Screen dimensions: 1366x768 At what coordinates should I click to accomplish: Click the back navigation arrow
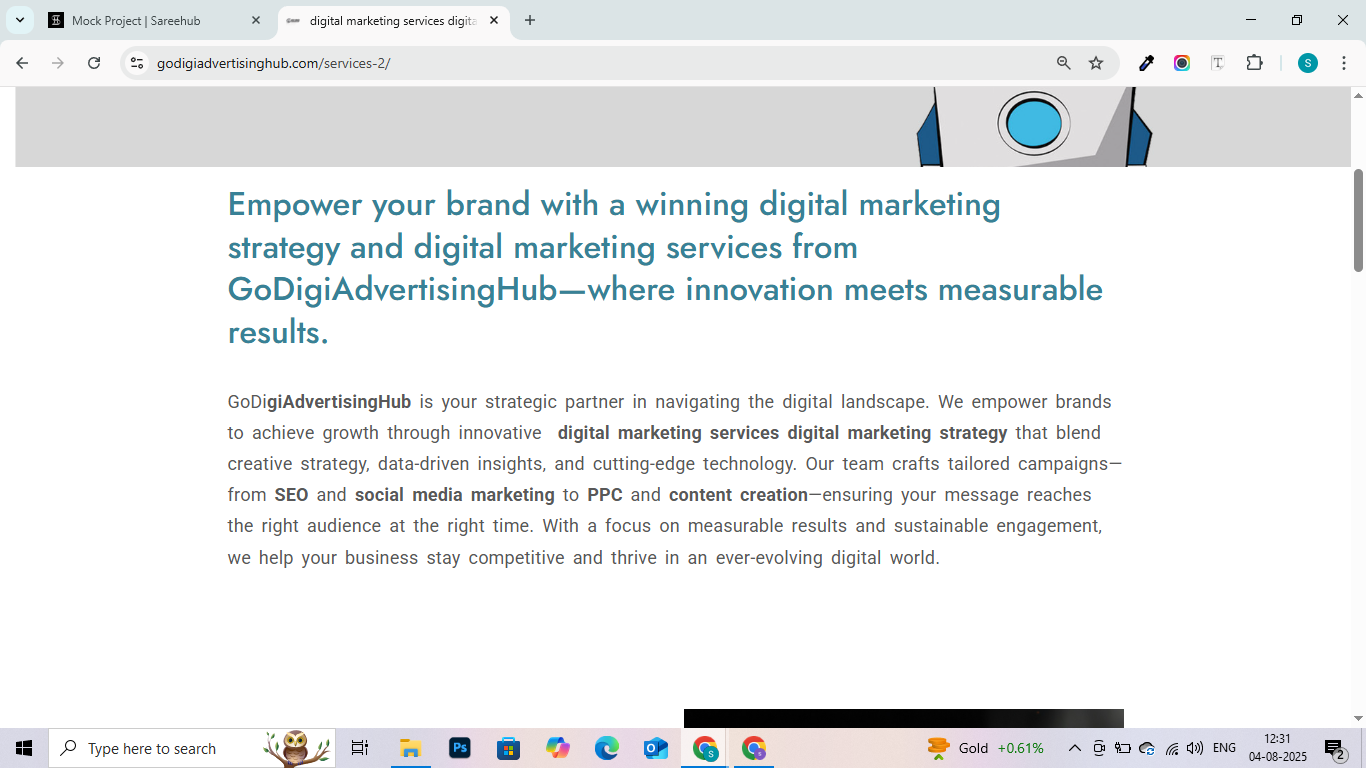point(22,63)
